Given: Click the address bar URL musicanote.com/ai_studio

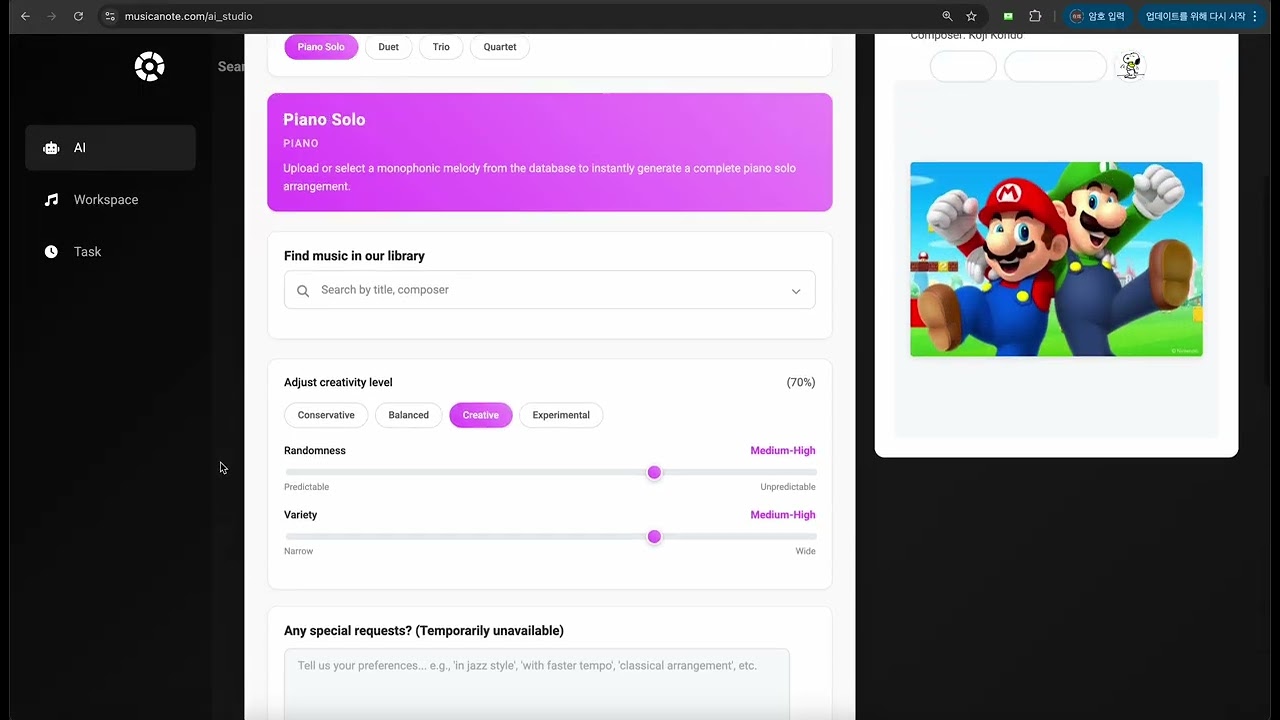Looking at the screenshot, I should [188, 16].
